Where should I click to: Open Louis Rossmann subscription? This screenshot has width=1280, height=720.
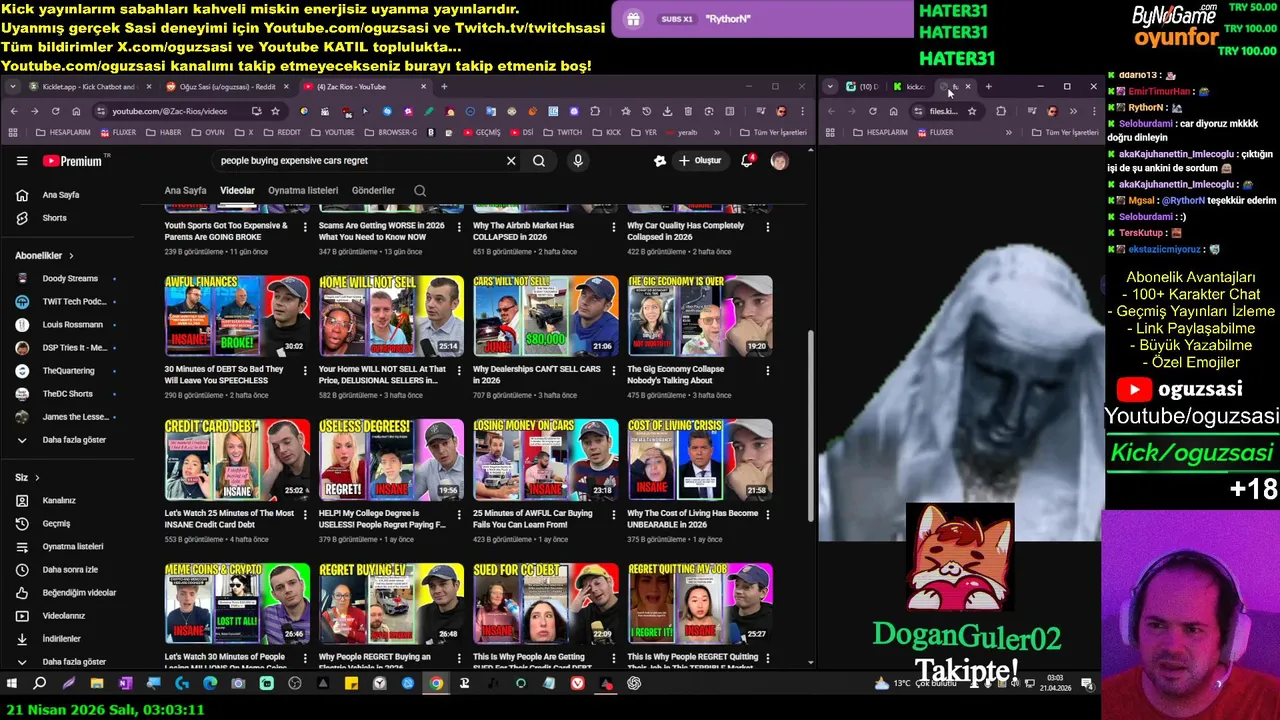coord(72,325)
